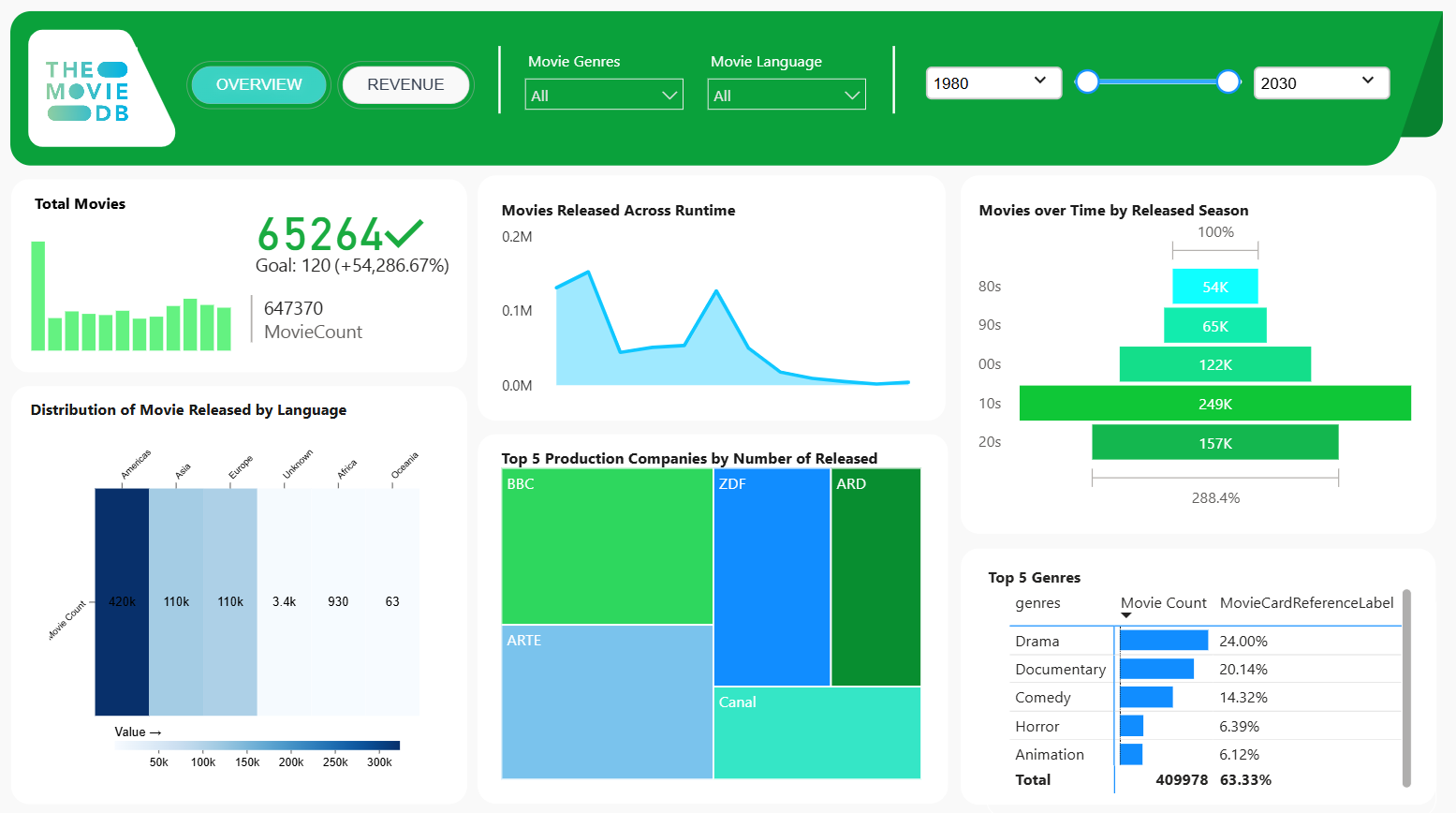
Task: Click the Drama data bar
Action: click(x=1164, y=641)
